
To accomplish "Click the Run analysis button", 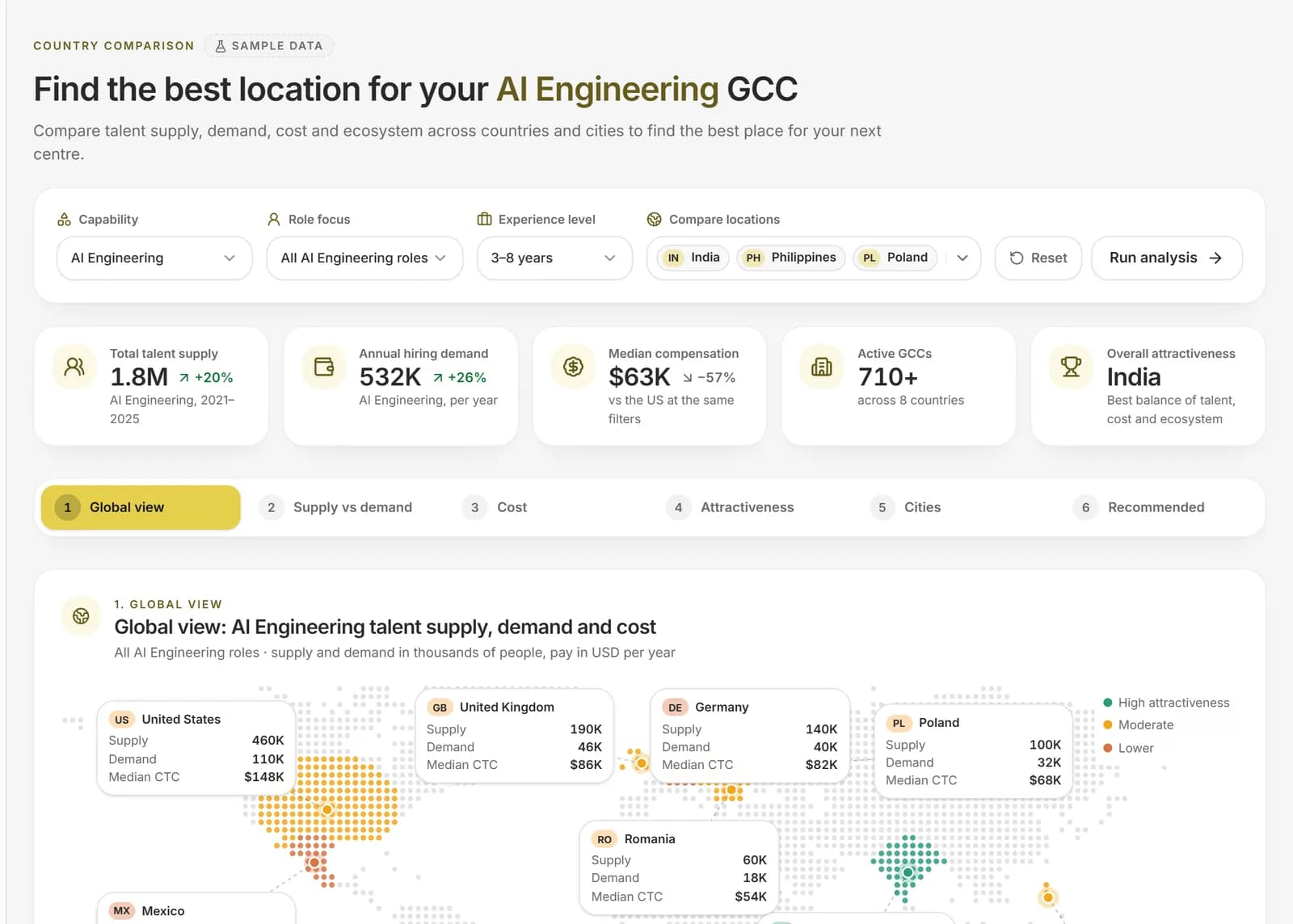I will point(1166,258).
